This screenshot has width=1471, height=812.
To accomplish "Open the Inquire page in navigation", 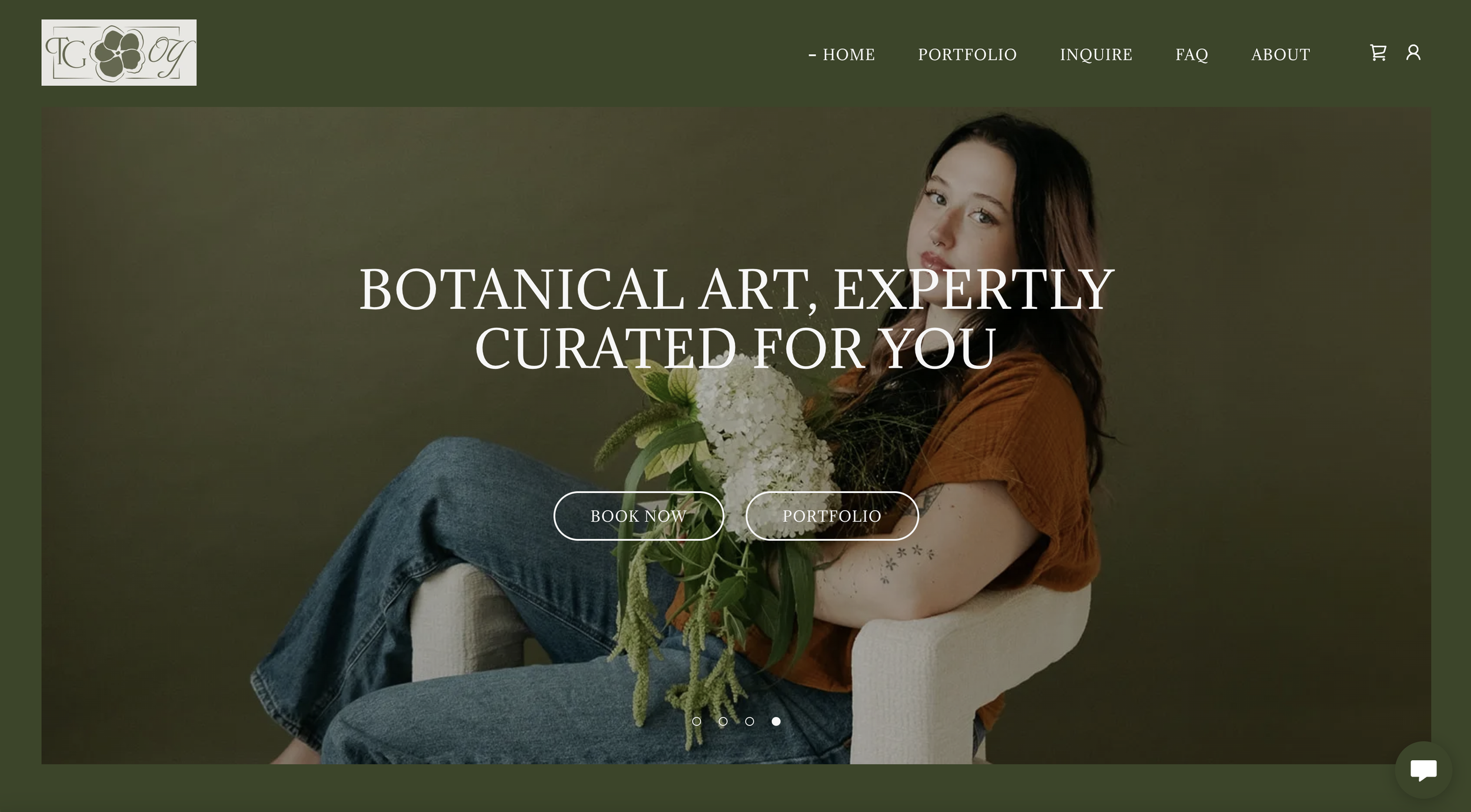I will (1096, 55).
